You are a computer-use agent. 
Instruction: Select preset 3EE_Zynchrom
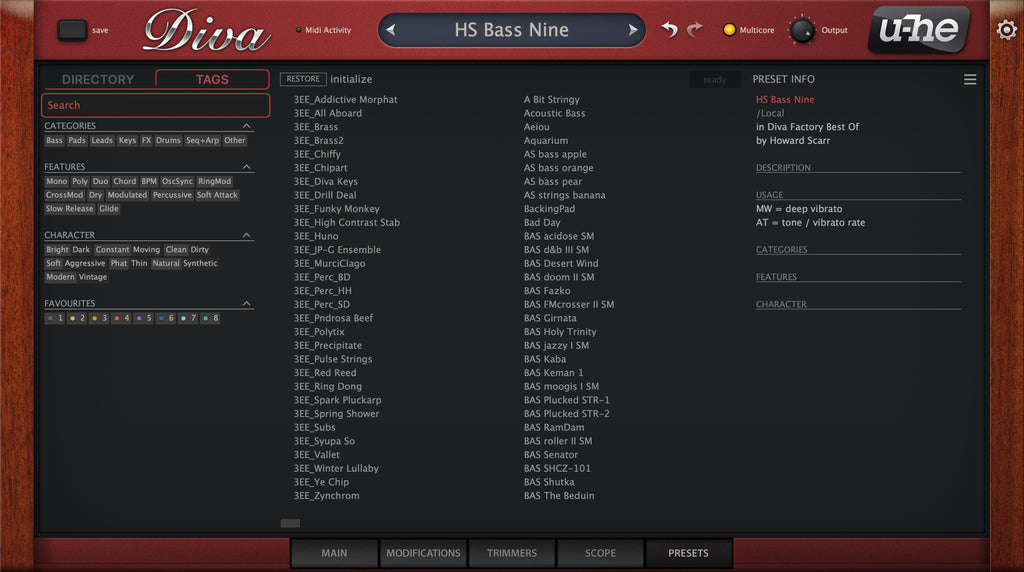(327, 496)
